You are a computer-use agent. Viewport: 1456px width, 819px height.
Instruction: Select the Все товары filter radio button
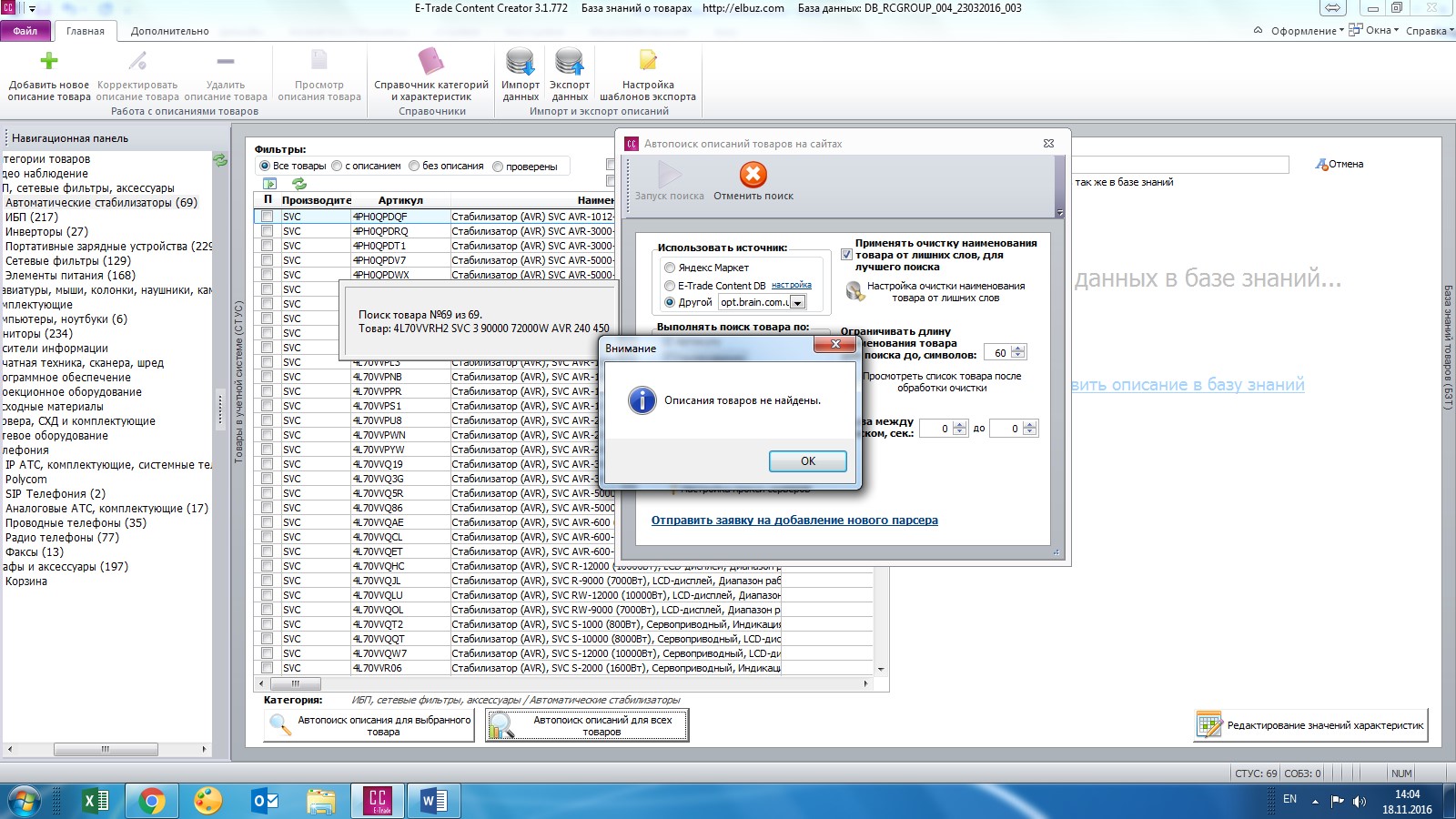tap(265, 167)
